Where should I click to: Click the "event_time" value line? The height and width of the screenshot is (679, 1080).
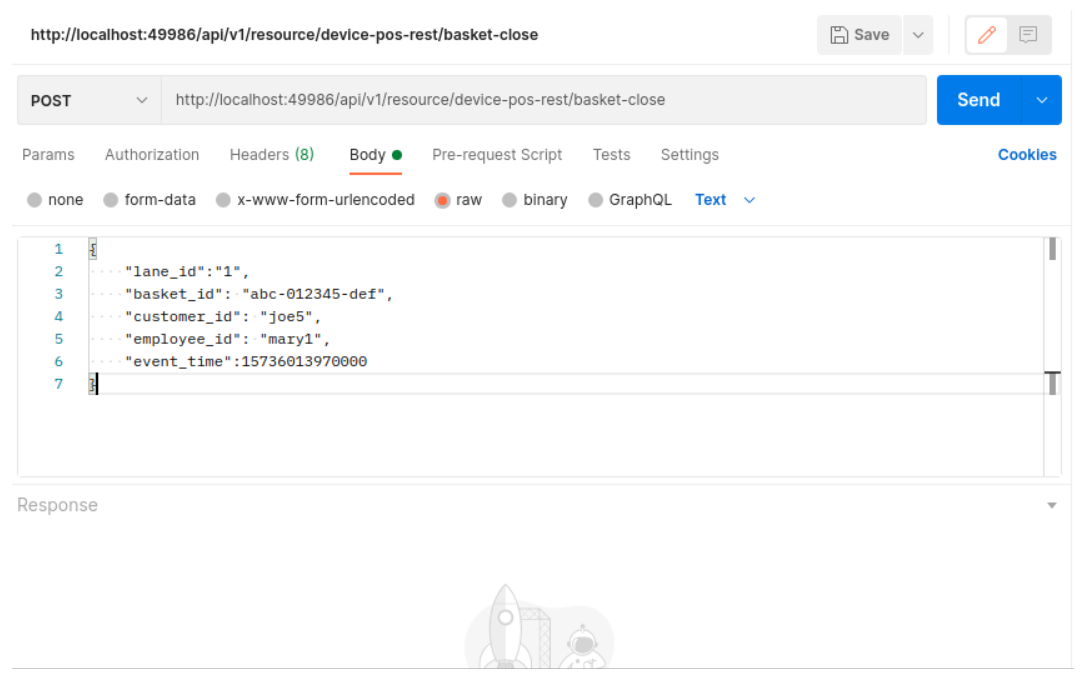click(246, 362)
